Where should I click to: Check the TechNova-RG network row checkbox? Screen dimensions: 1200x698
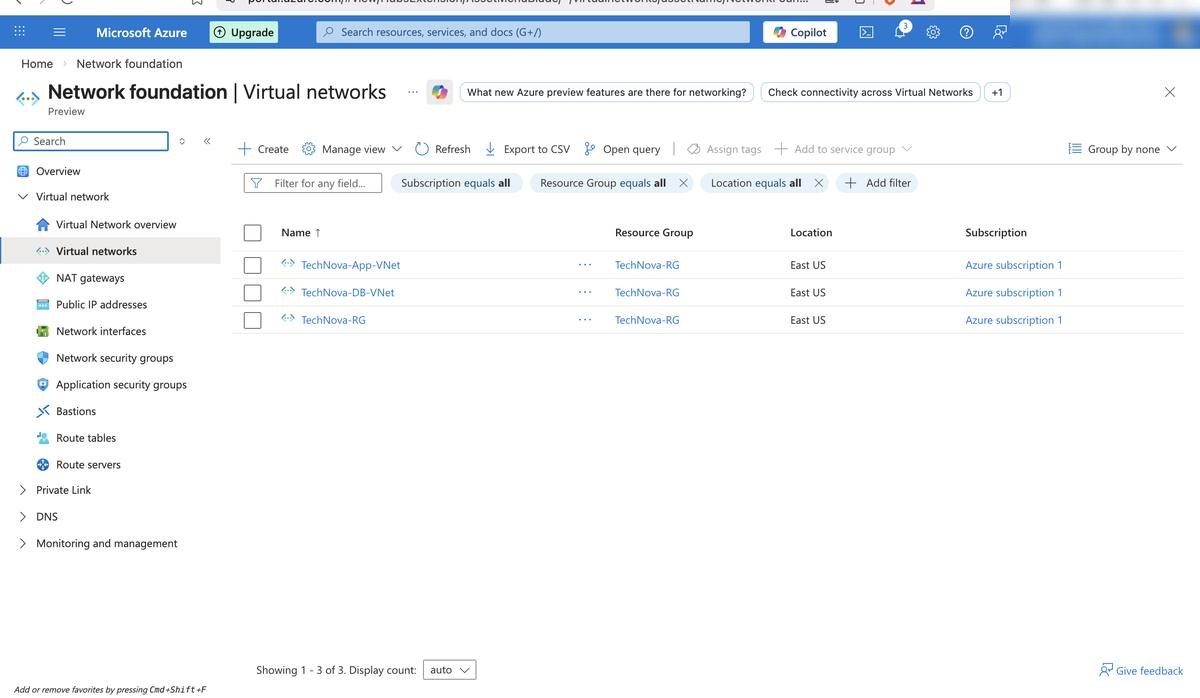click(253, 320)
